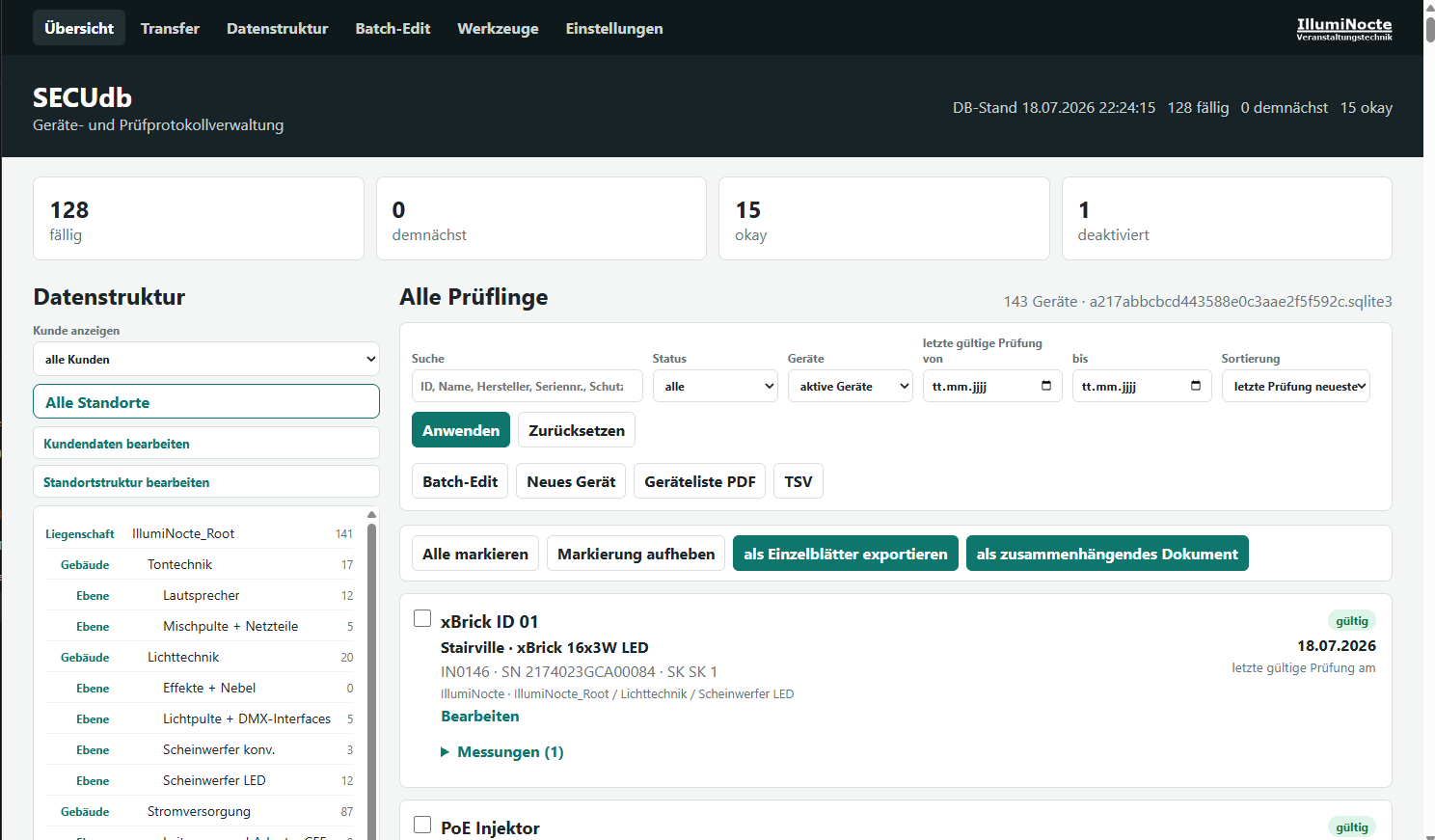Tick the checkbox for PoE Injektor

tap(422, 825)
